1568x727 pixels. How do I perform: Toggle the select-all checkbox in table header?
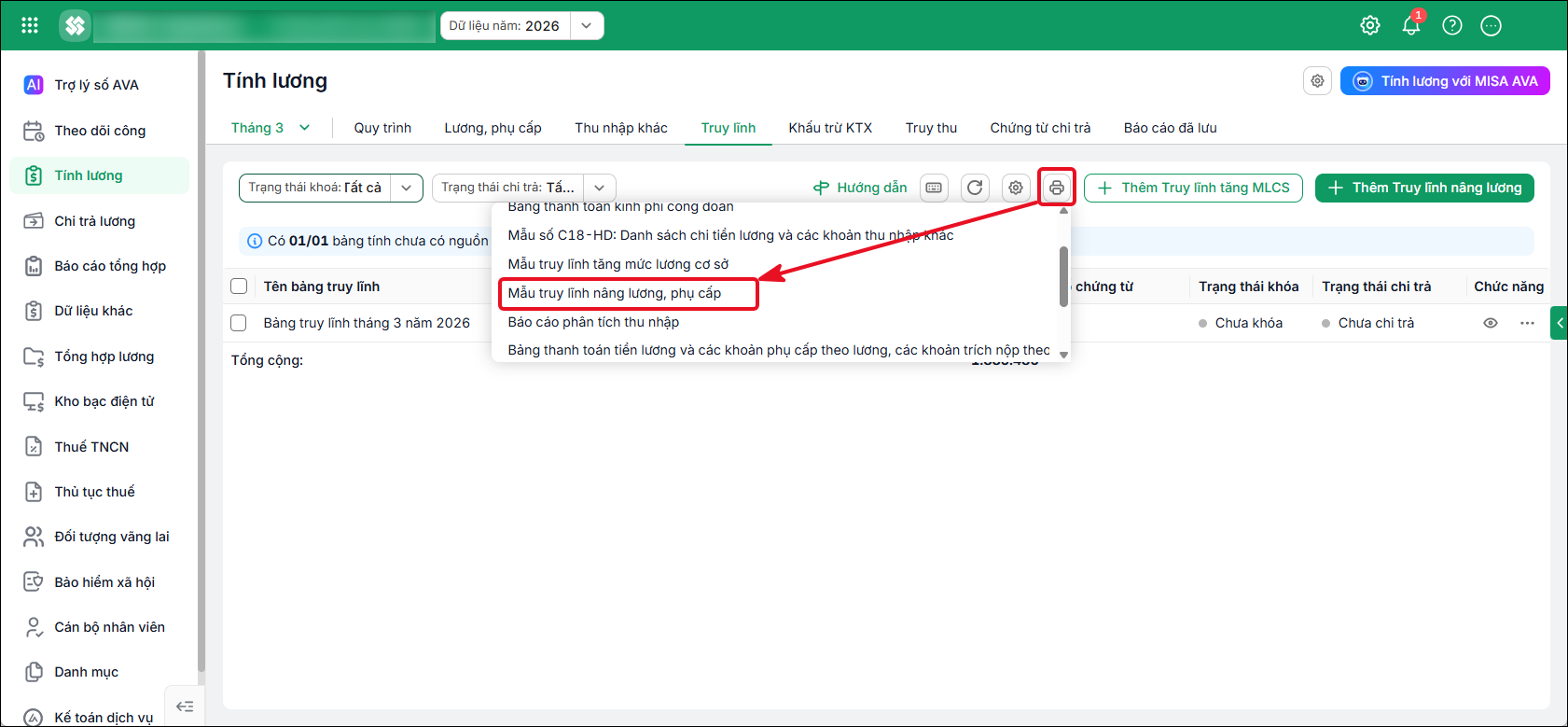click(239, 287)
